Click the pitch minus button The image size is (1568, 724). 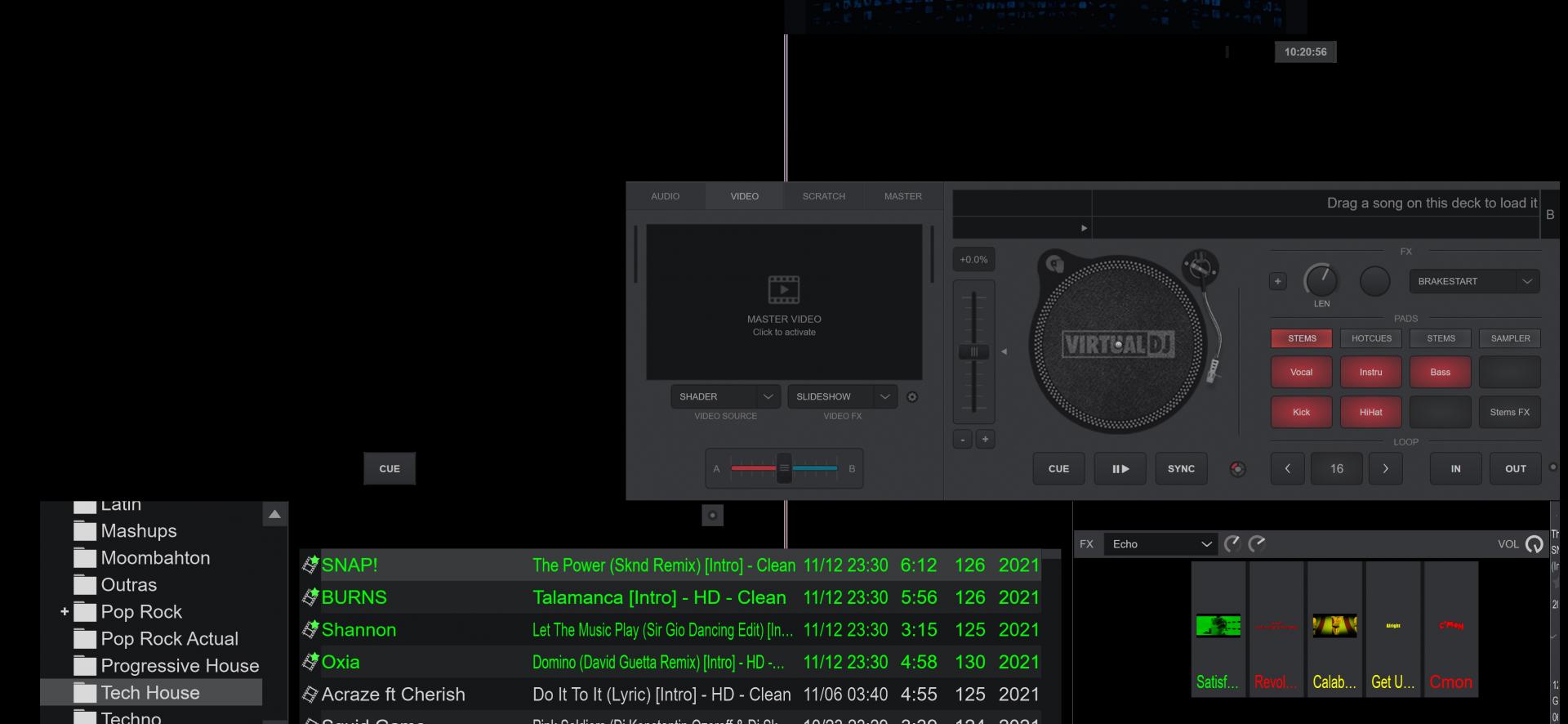pyautogui.click(x=963, y=440)
